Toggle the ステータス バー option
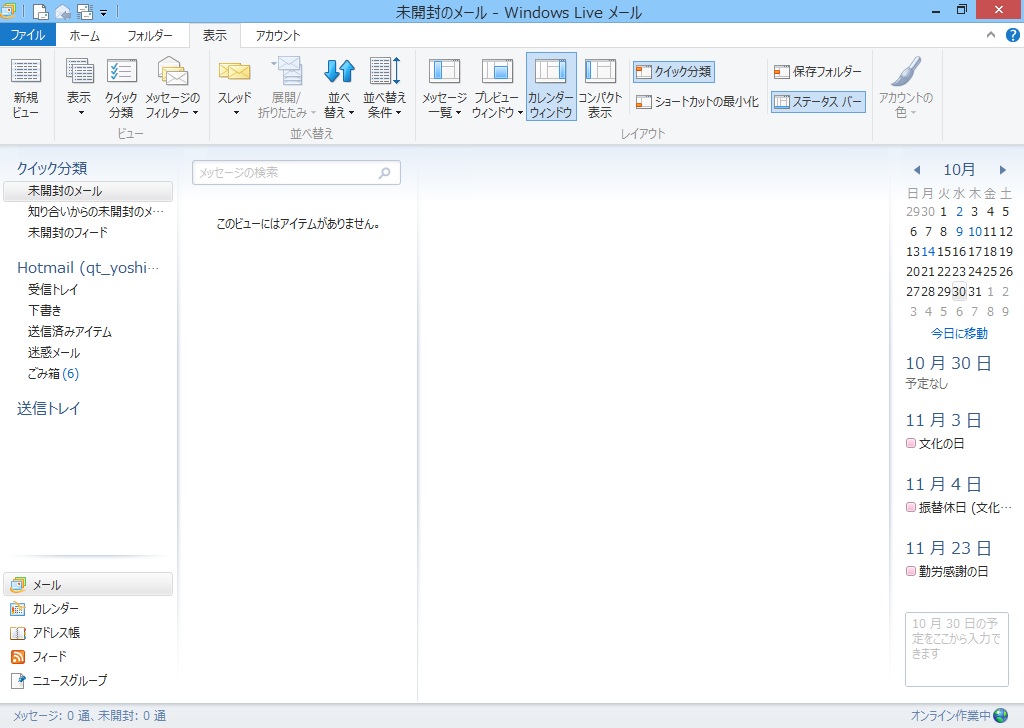The image size is (1024, 728). coord(818,102)
